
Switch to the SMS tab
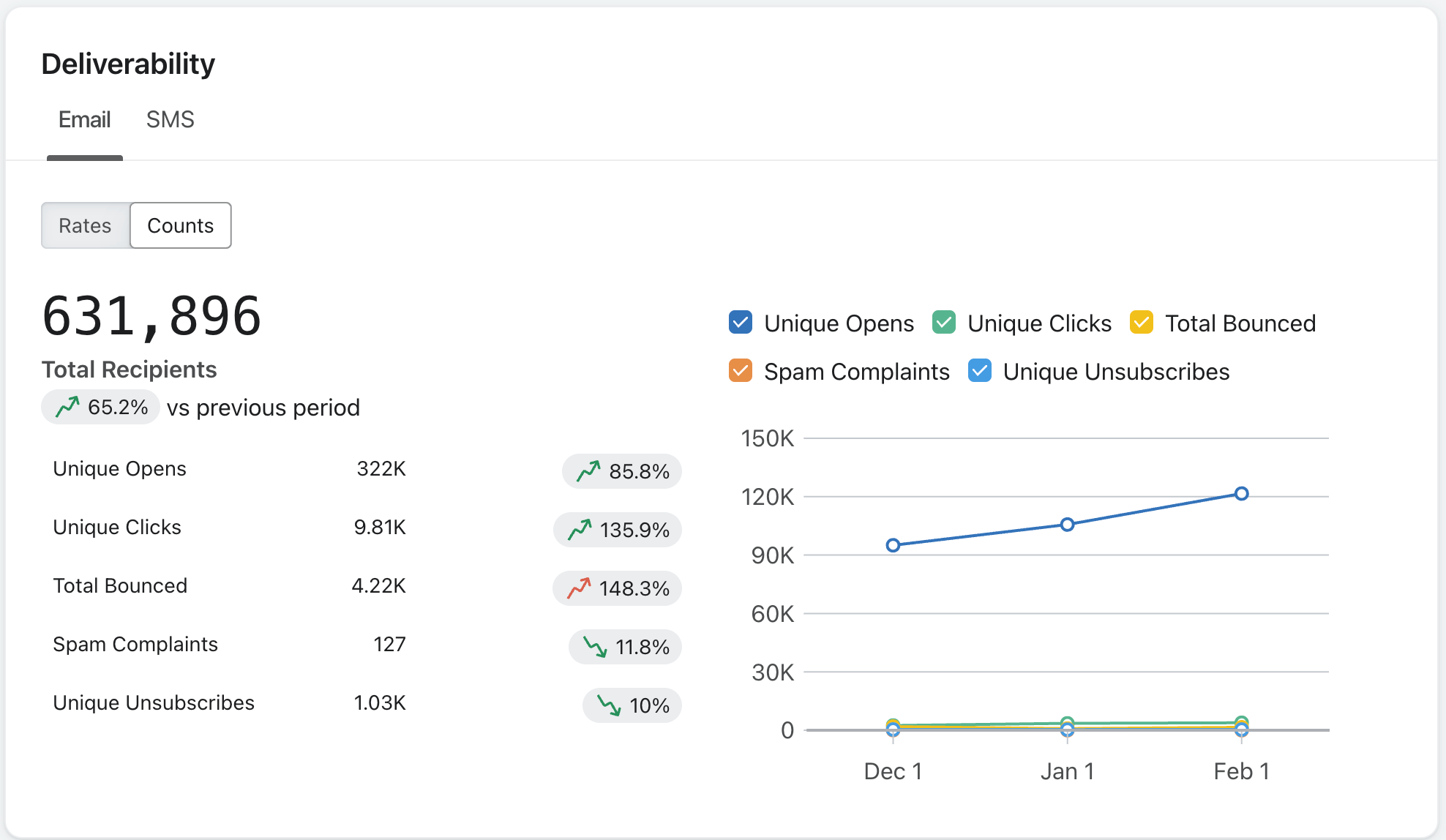point(170,119)
